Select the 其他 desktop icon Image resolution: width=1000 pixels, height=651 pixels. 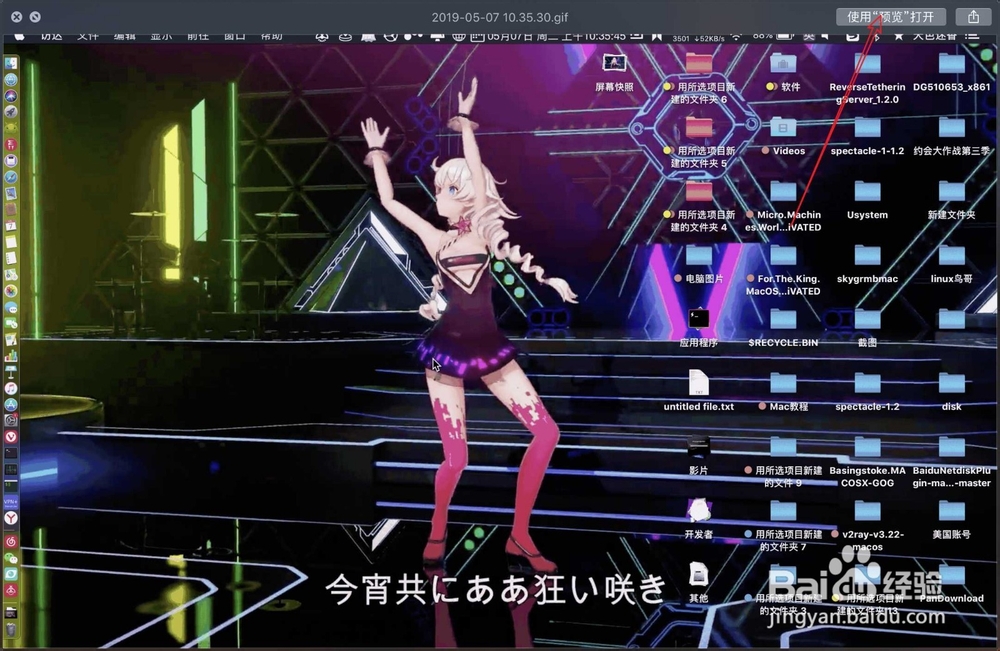tap(699, 583)
